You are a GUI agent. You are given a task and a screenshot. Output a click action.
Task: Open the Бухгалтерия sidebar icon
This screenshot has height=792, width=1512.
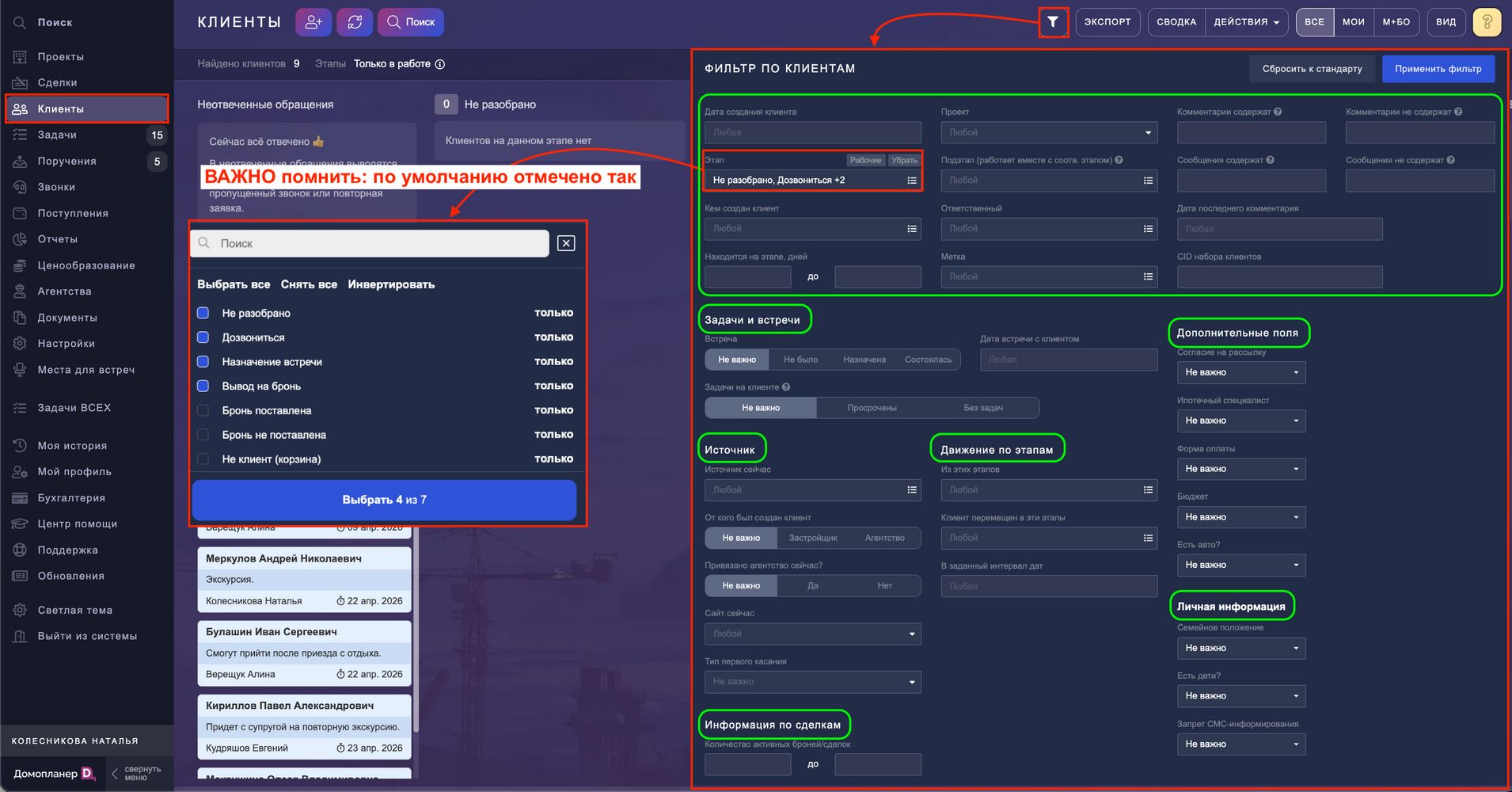pyautogui.click(x=20, y=498)
